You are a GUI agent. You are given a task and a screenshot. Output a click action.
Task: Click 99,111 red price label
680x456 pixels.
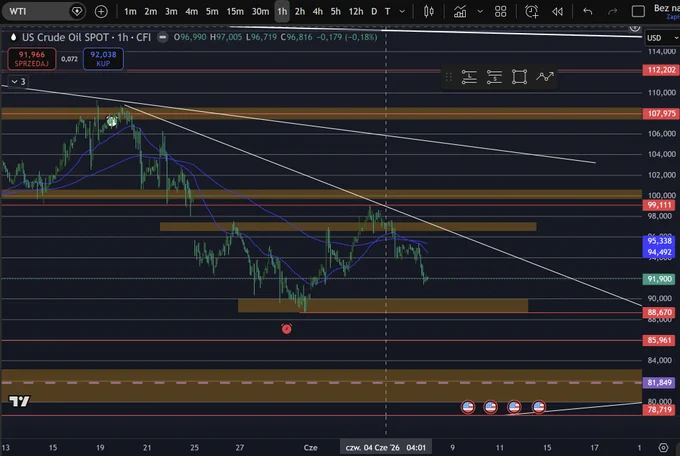click(x=659, y=205)
